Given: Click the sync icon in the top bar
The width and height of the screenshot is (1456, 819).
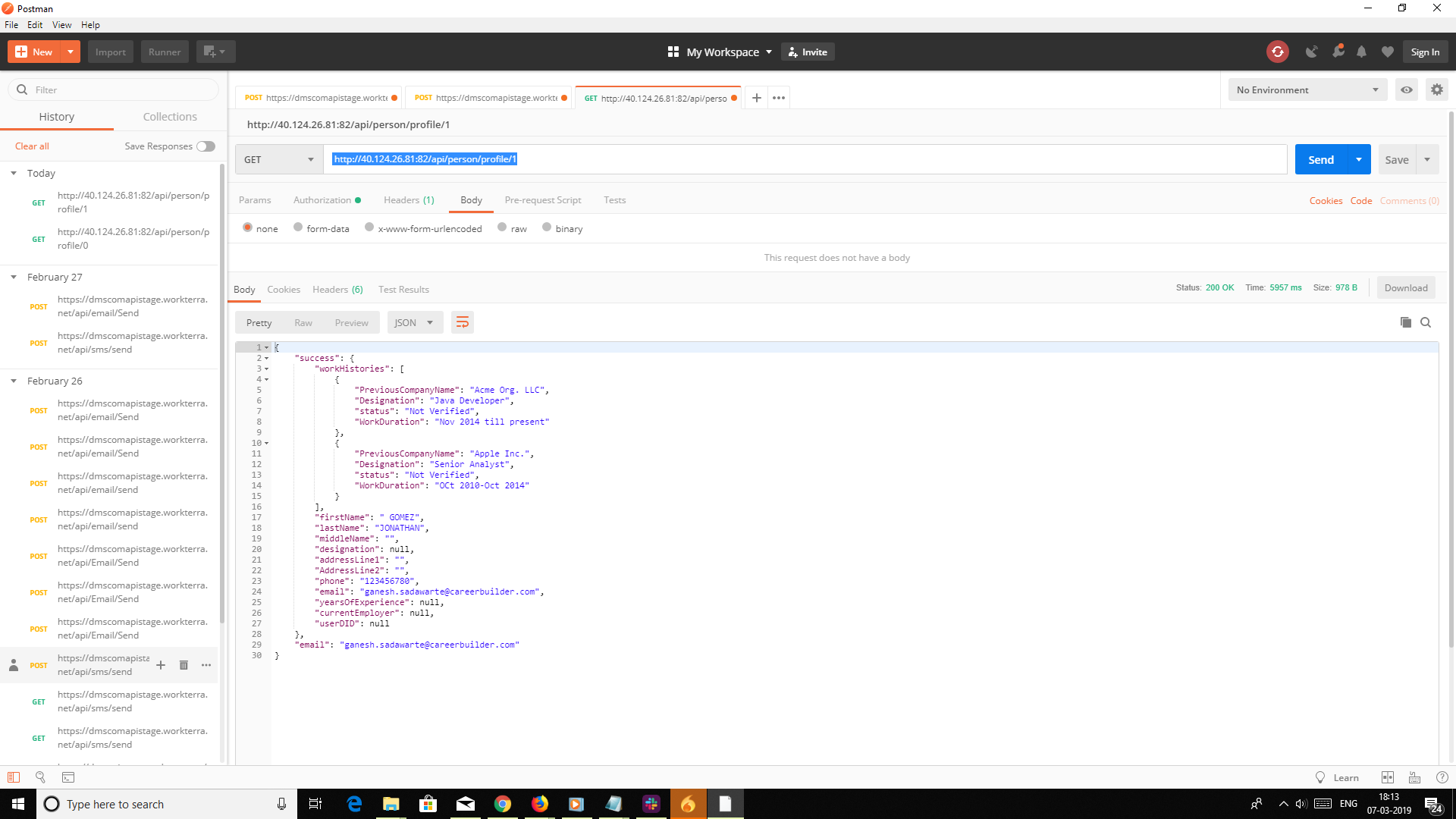Looking at the screenshot, I should (x=1278, y=51).
